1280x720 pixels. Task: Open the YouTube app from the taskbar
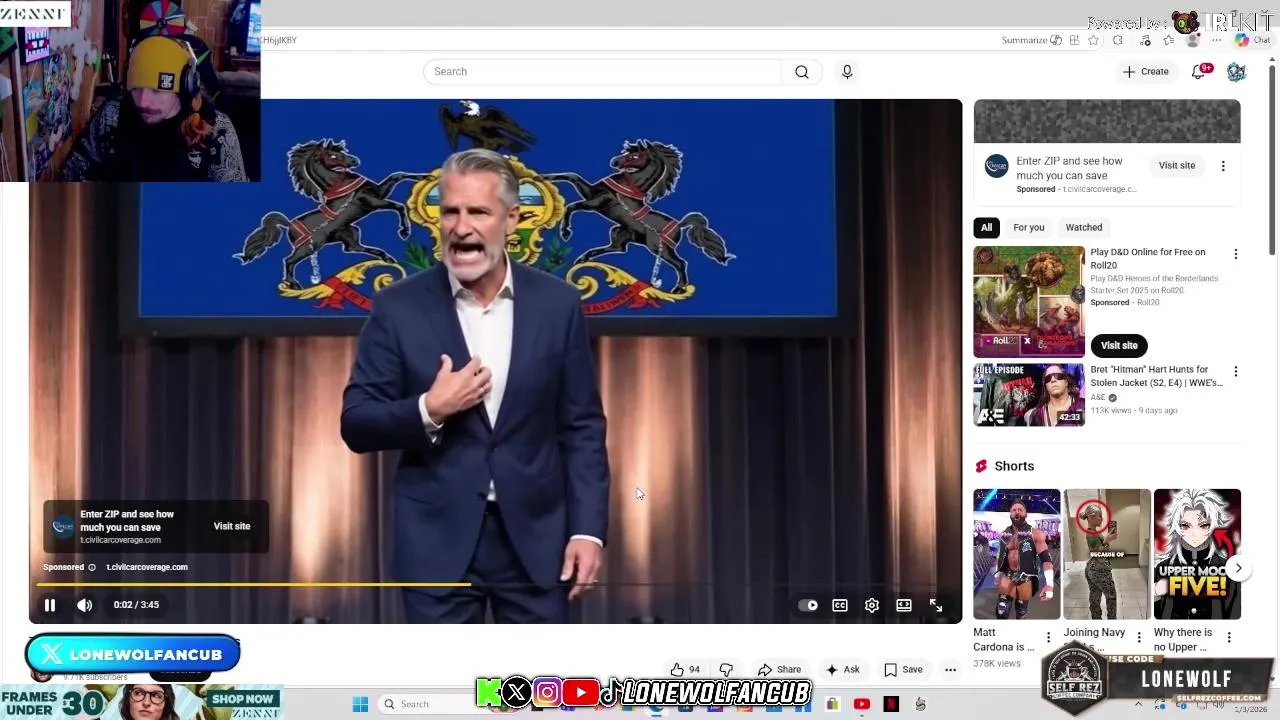click(x=862, y=704)
